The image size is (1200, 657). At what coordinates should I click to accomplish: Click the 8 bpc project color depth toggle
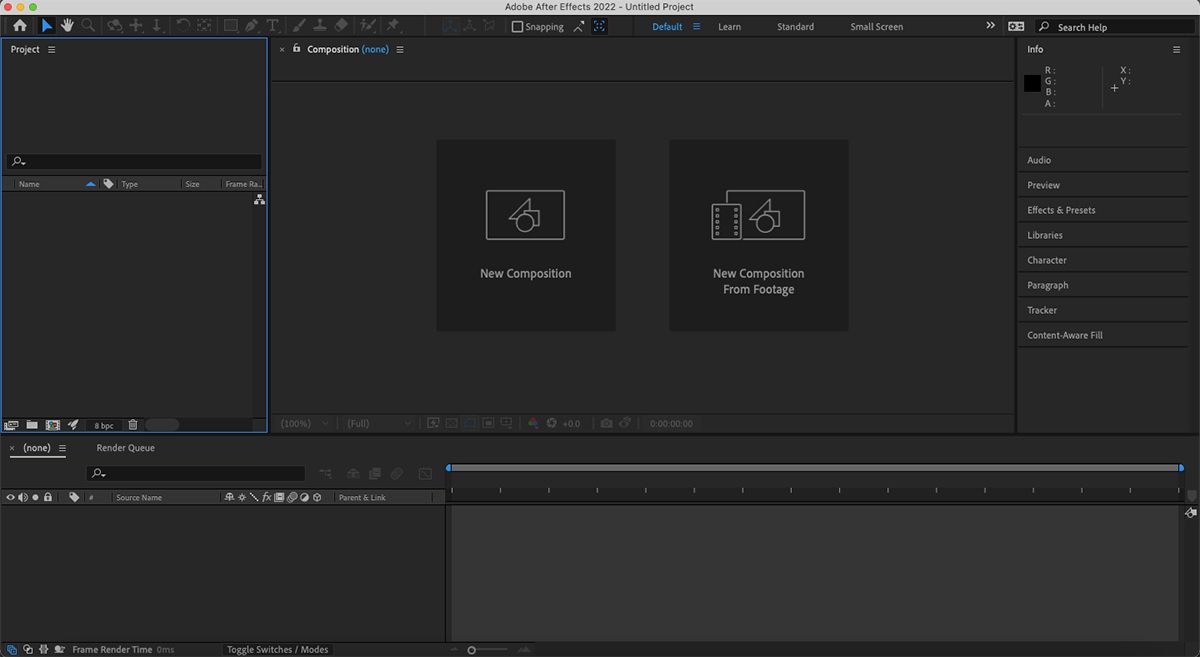(103, 424)
